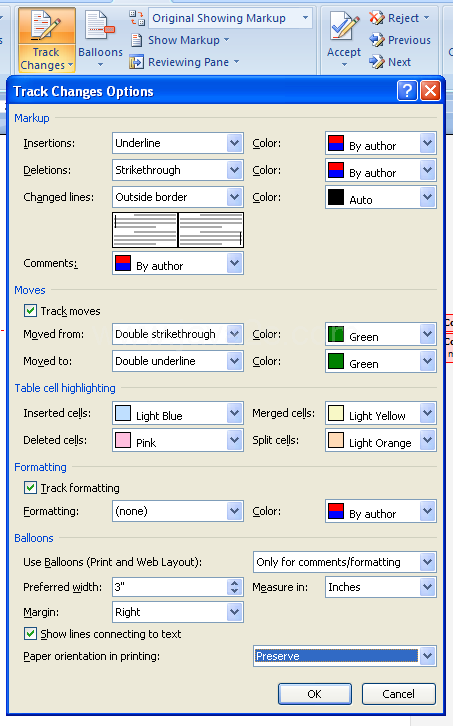Increase Preferred width with up stepper
The image size is (453, 726).
(235, 582)
